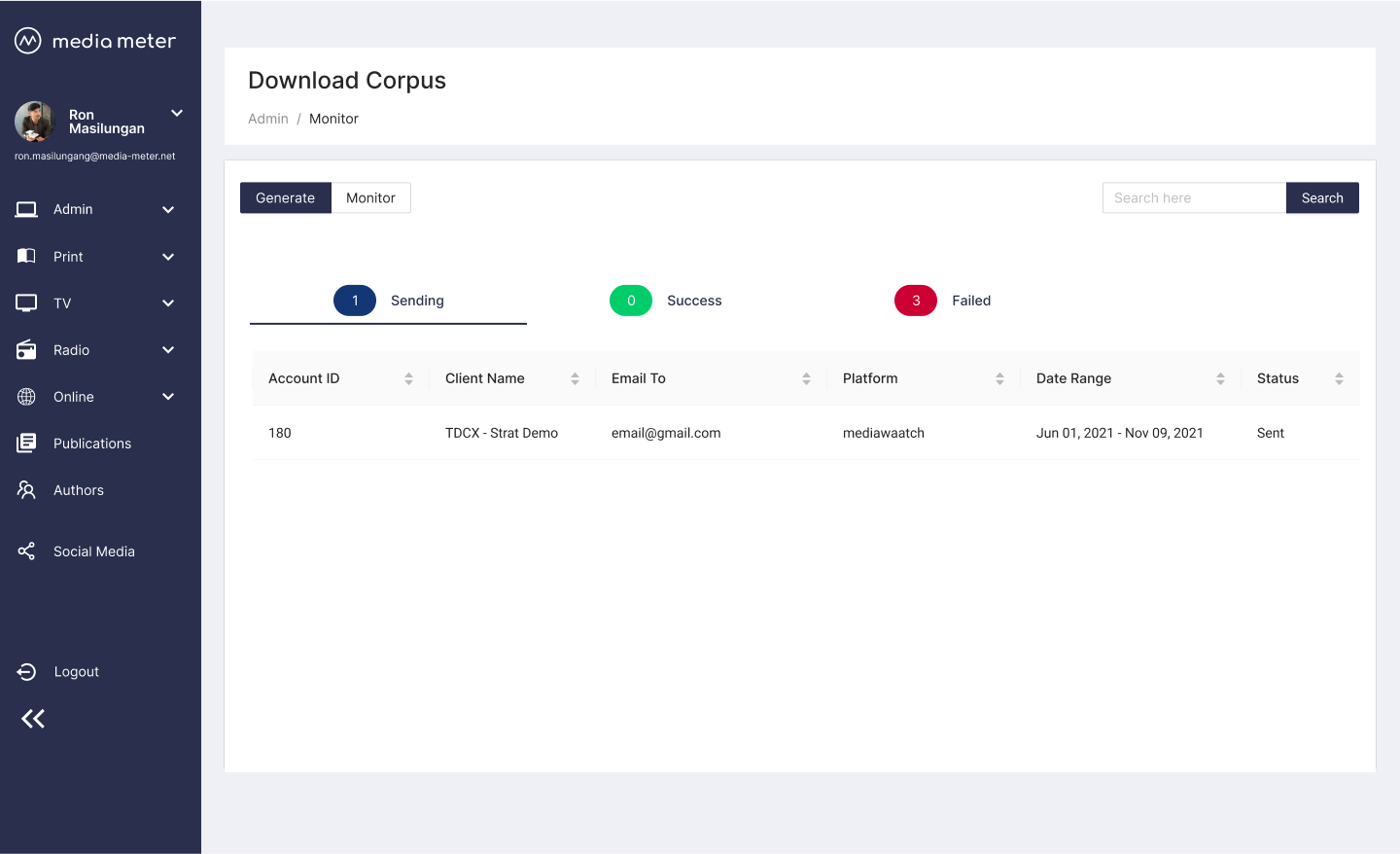This screenshot has width=1400, height=854.
Task: Open Authors from the sidebar icon
Action: coord(26,490)
